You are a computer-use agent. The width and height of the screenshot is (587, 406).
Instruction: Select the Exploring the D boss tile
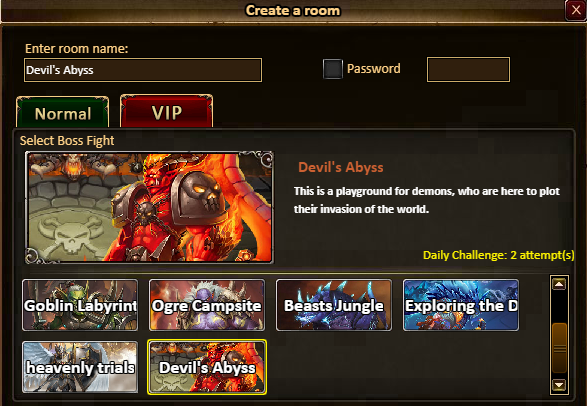point(461,305)
